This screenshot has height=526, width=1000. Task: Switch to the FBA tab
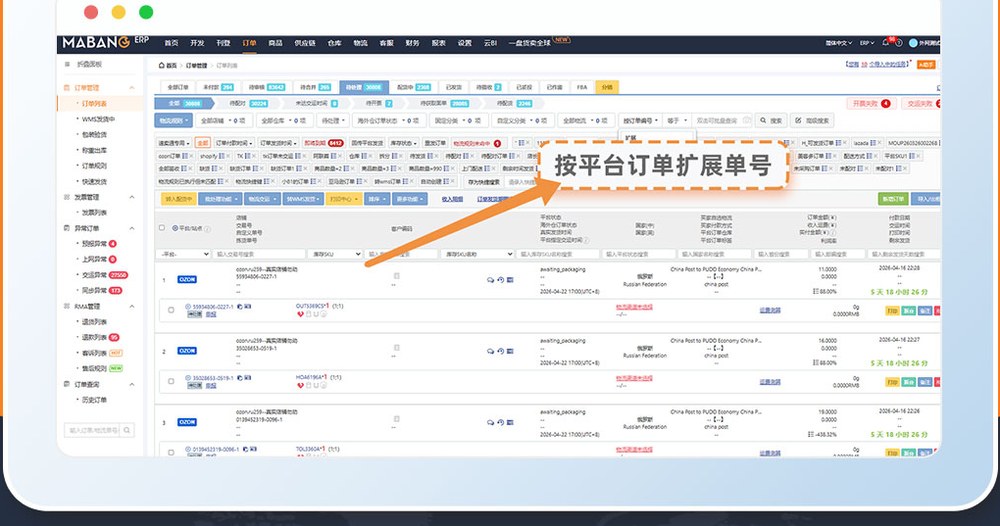(x=582, y=87)
